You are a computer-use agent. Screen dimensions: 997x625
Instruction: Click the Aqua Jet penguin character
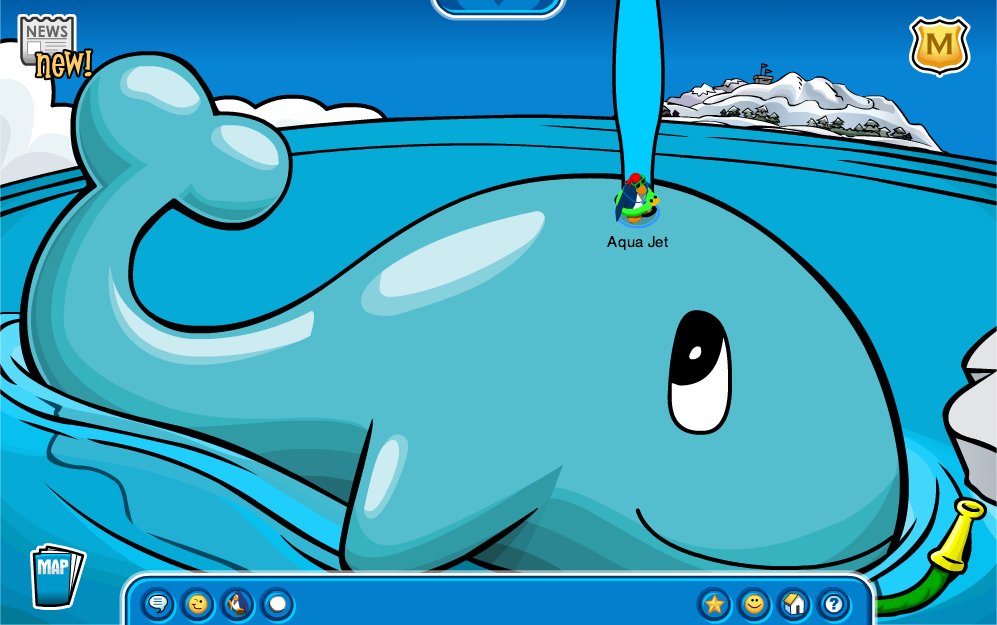click(x=636, y=199)
